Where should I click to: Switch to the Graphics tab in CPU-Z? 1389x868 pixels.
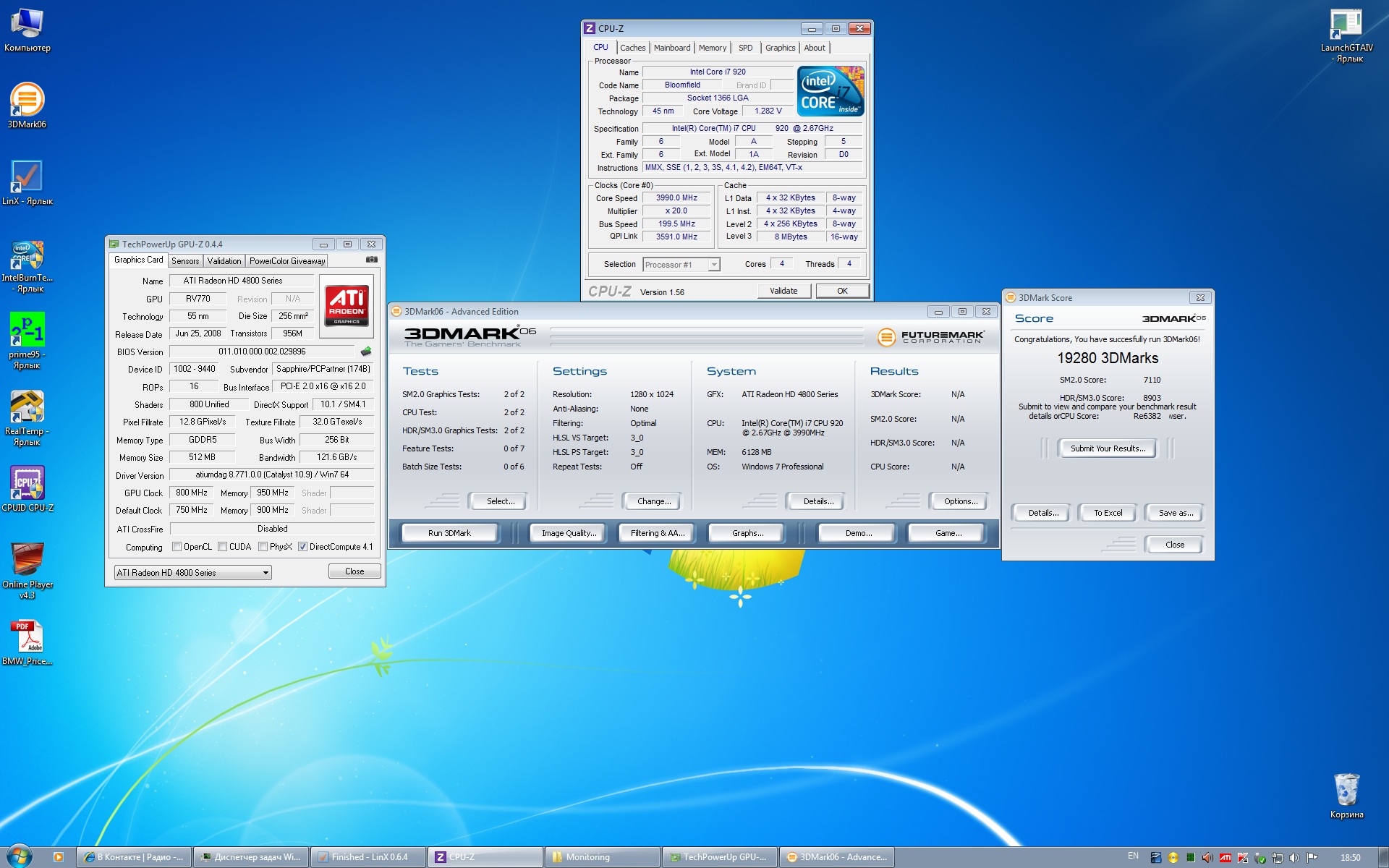(x=780, y=48)
